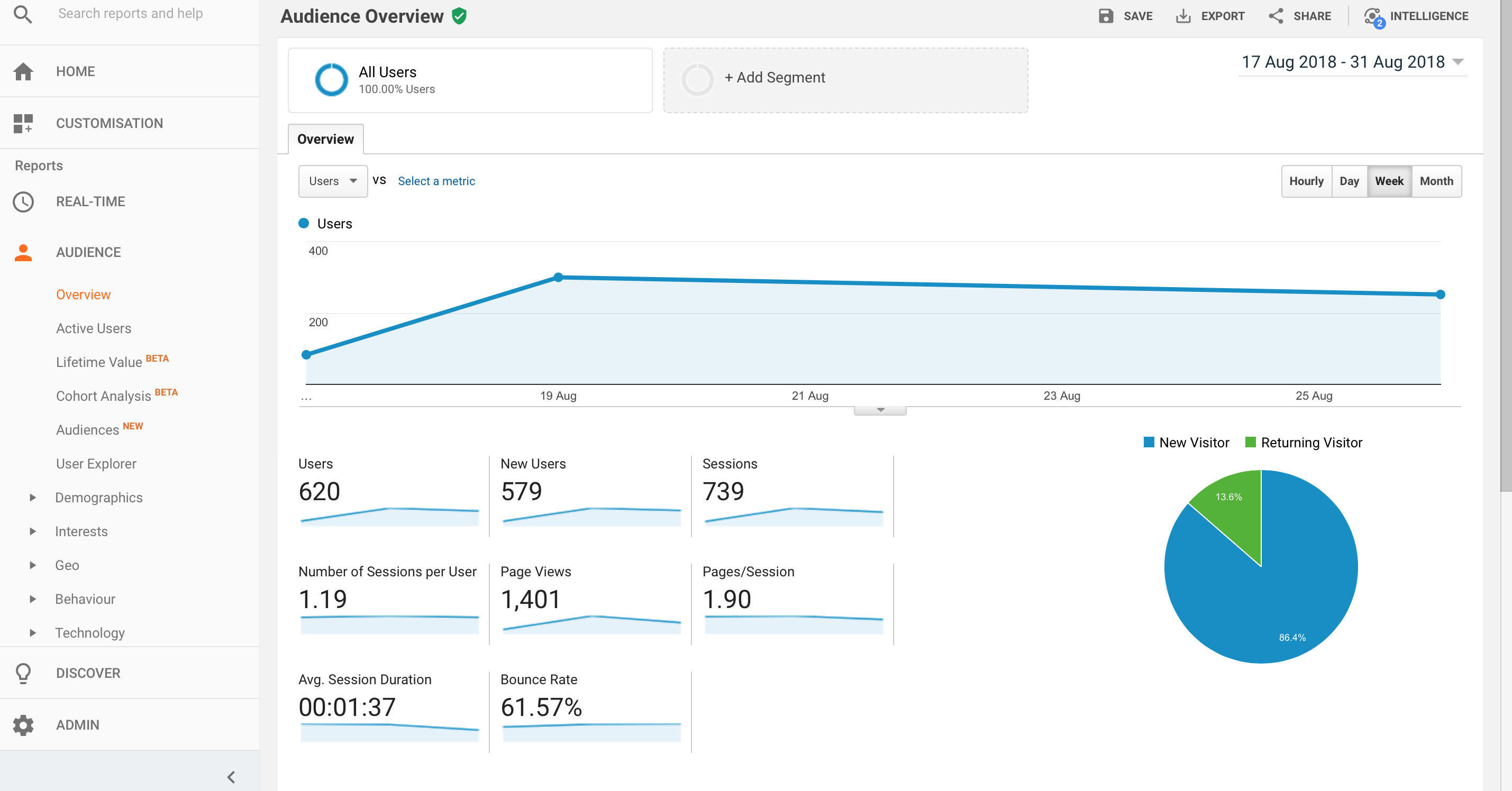Click the Customisation dashboard icon
Viewport: 1512px width, 791px height.
coord(23,123)
